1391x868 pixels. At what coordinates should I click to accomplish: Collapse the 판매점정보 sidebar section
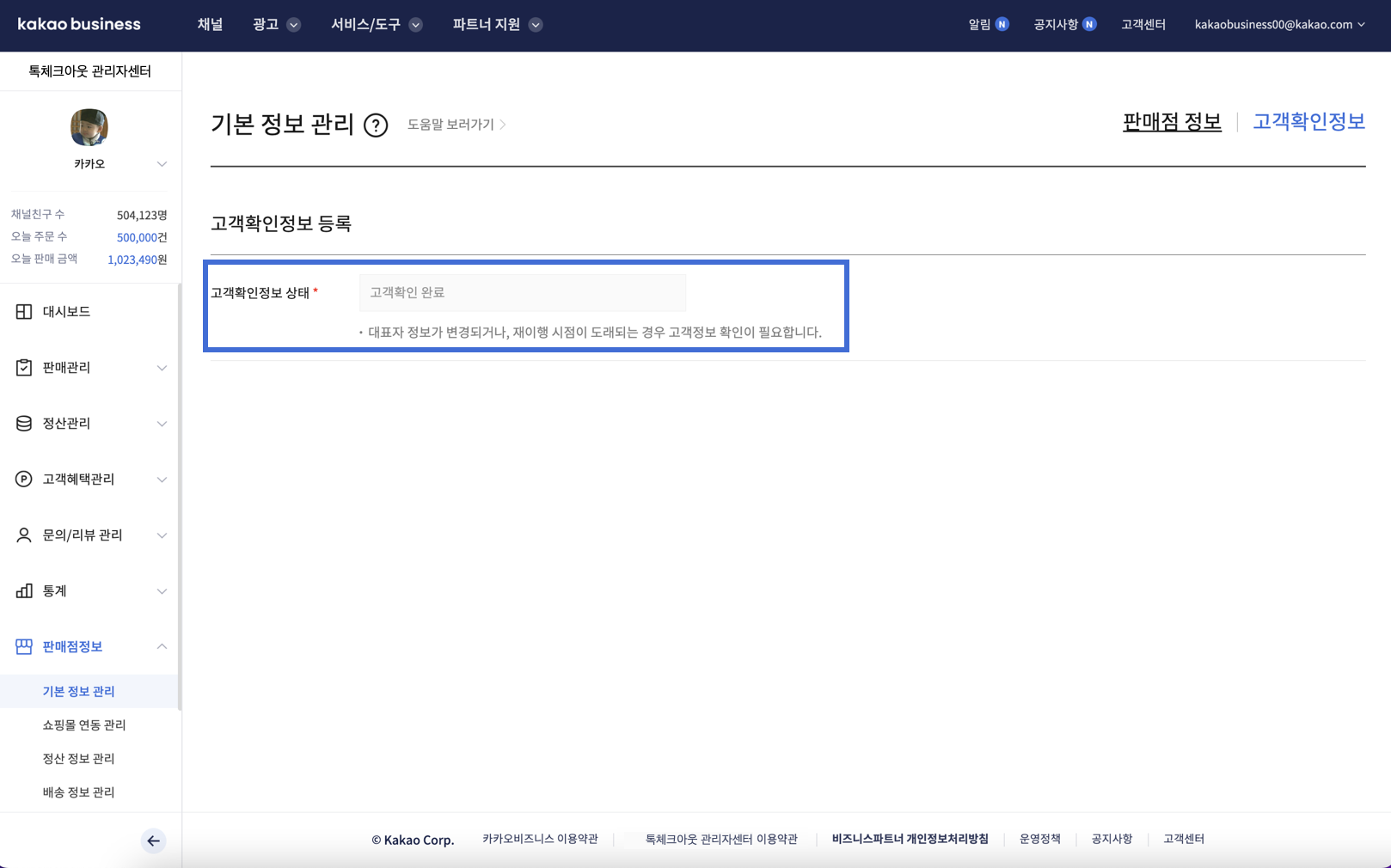pos(162,646)
